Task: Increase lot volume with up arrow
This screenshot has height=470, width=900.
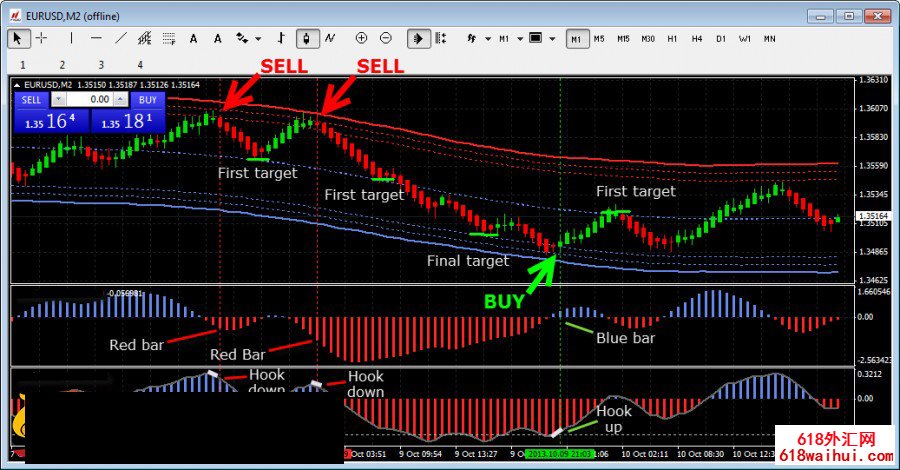Action: coord(121,99)
